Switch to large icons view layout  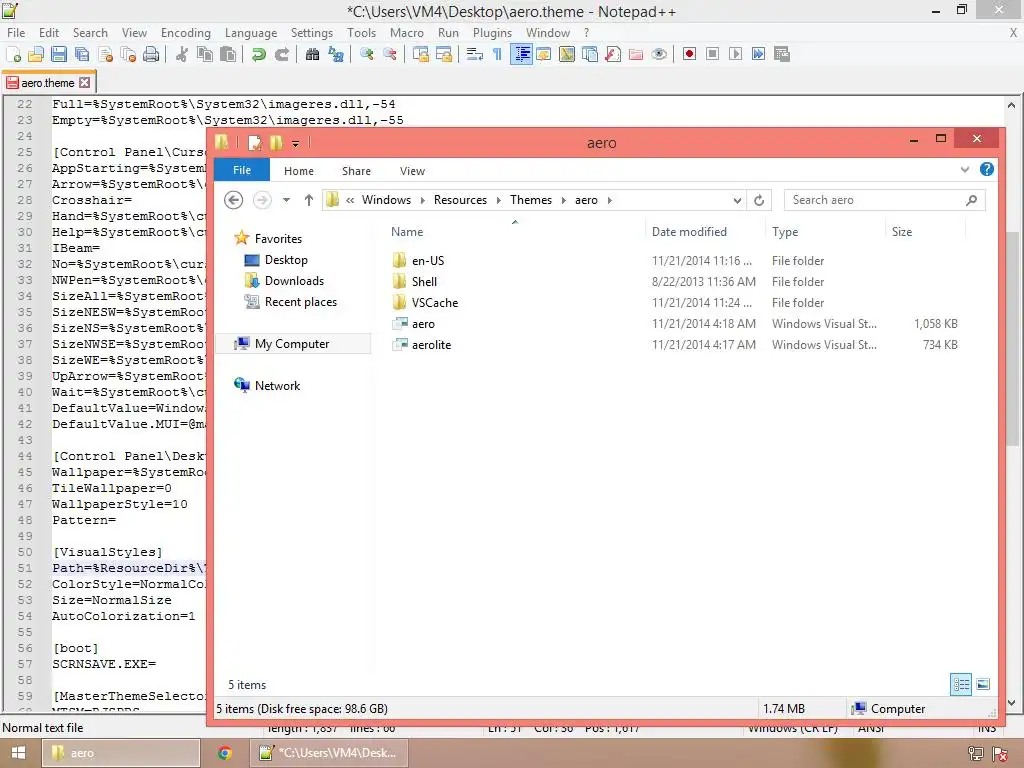point(983,684)
